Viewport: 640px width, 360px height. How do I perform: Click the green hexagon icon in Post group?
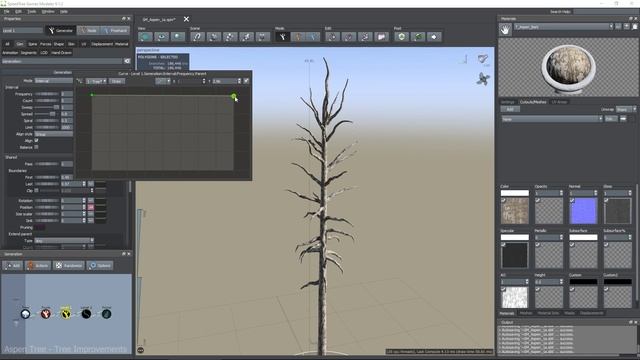pos(402,37)
